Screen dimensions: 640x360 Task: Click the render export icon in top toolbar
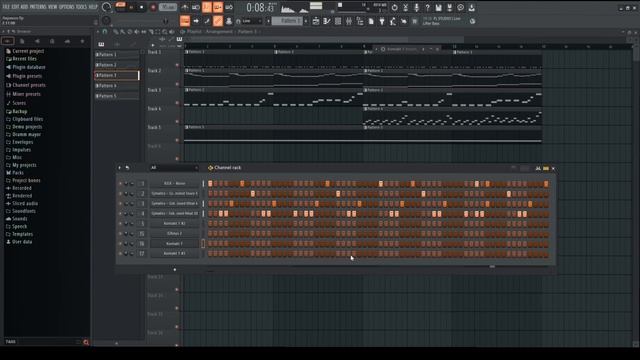(449, 7)
